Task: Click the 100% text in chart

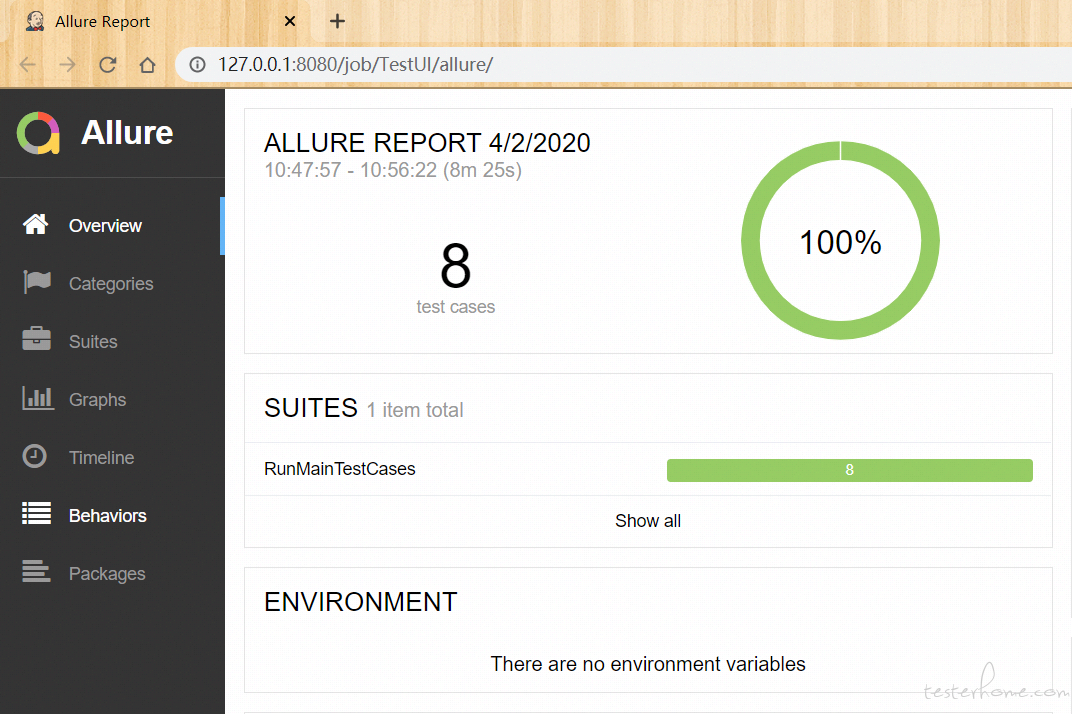Action: (840, 243)
